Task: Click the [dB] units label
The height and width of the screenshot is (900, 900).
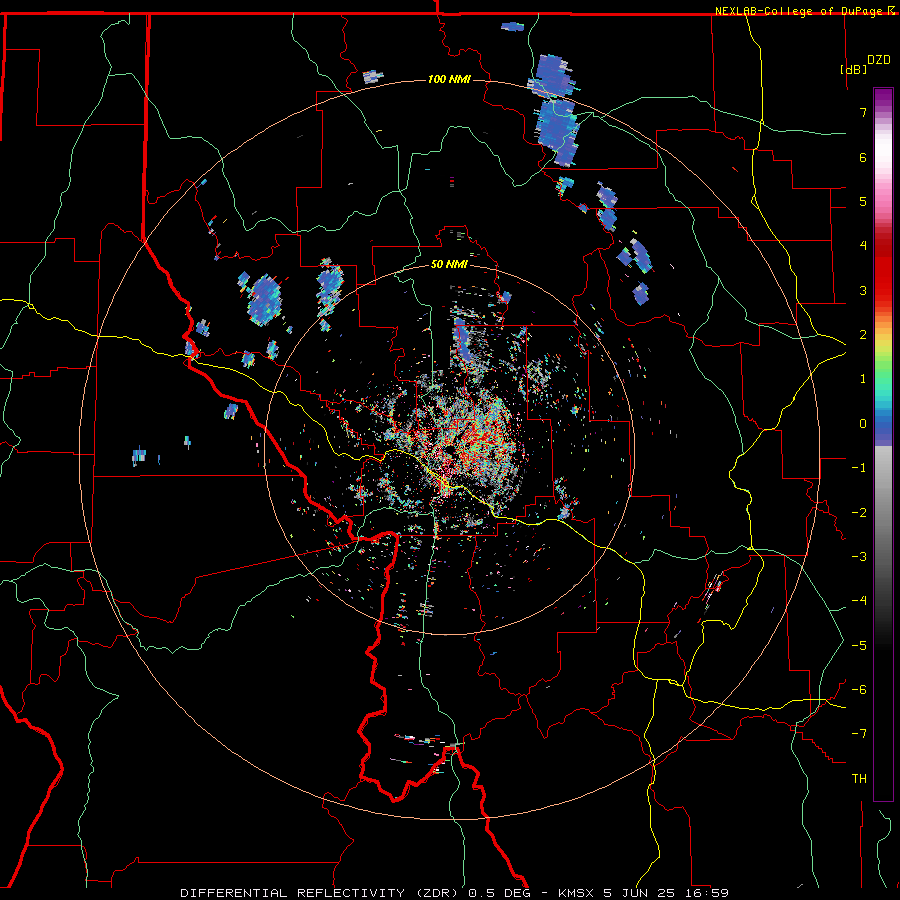Action: pos(854,69)
